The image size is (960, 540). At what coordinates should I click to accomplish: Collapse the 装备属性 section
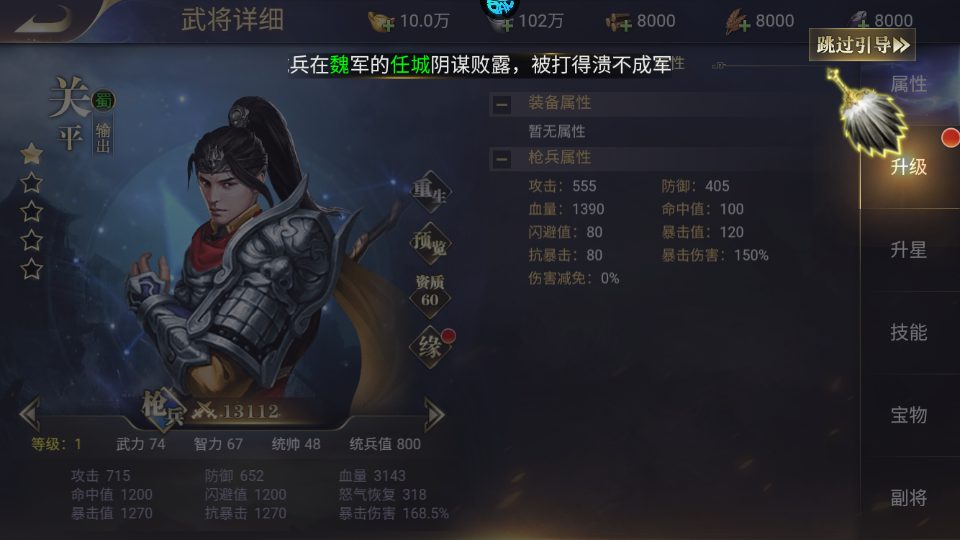coord(501,105)
